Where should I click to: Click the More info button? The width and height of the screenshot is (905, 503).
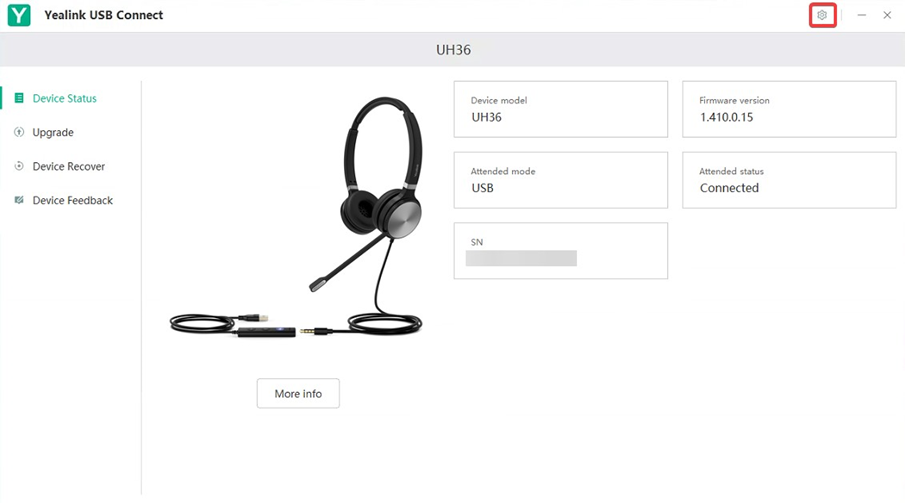pos(298,393)
